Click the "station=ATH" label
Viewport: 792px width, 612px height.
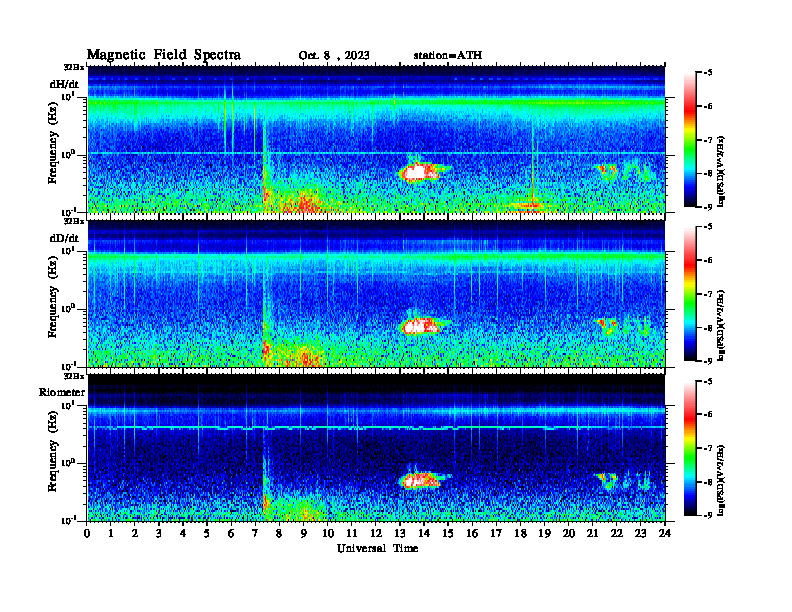pos(448,55)
